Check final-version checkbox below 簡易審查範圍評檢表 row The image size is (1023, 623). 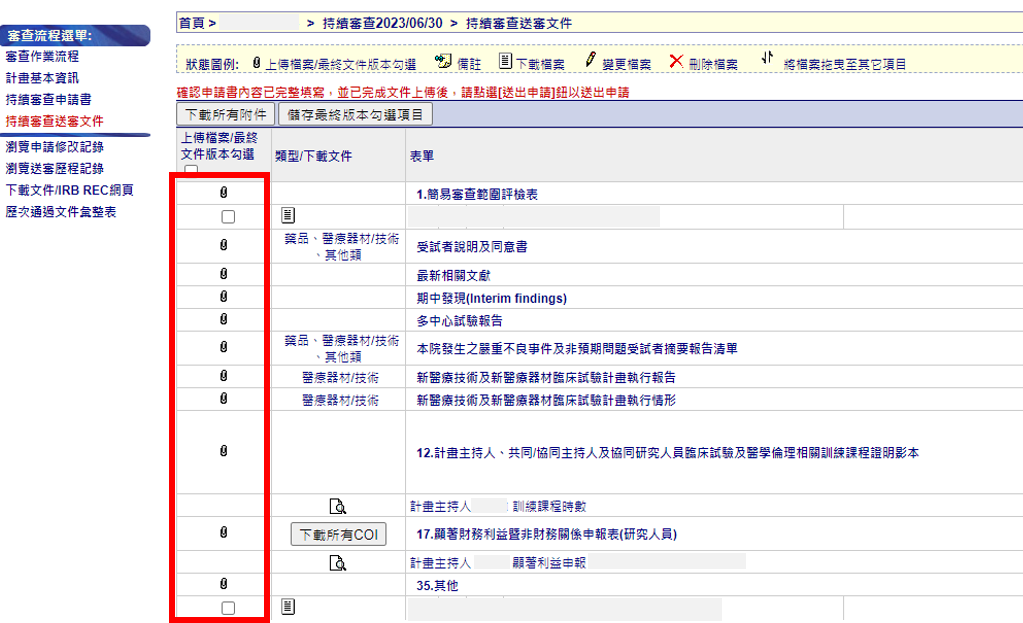(x=228, y=216)
